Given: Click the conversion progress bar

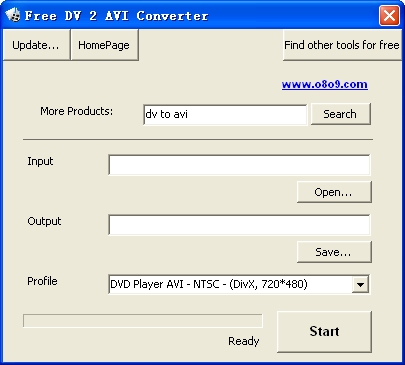Looking at the screenshot, I should click(x=143, y=321).
